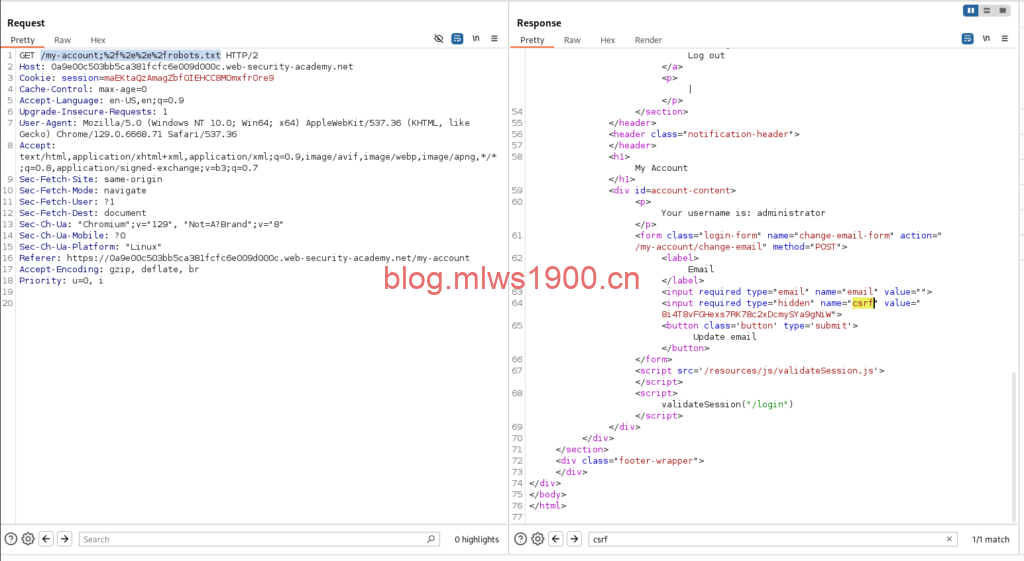The height and width of the screenshot is (561, 1024).
Task: Click the User-Agent header line
Action: pyautogui.click(x=244, y=129)
